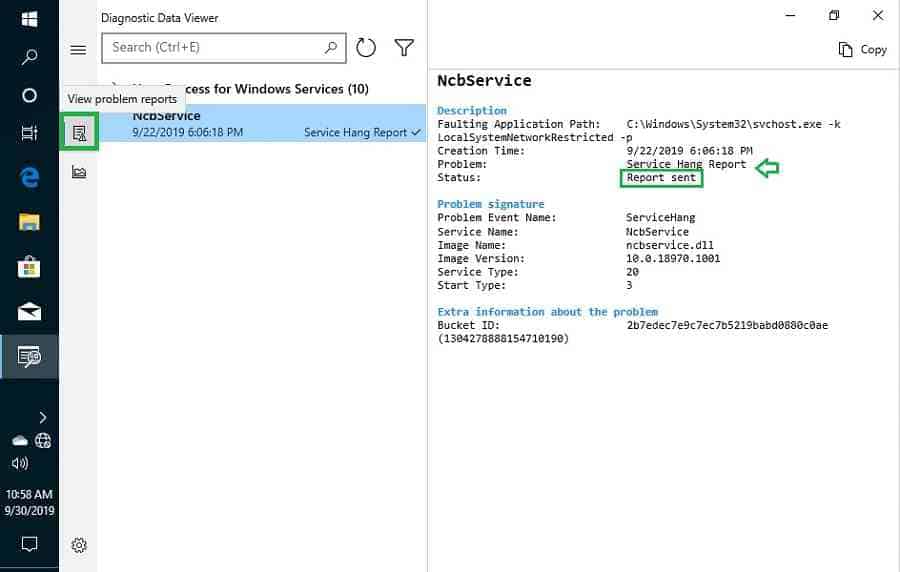Restore down the Diagnostic Data Viewer window
Image resolution: width=900 pixels, height=572 pixels.
(834, 15)
